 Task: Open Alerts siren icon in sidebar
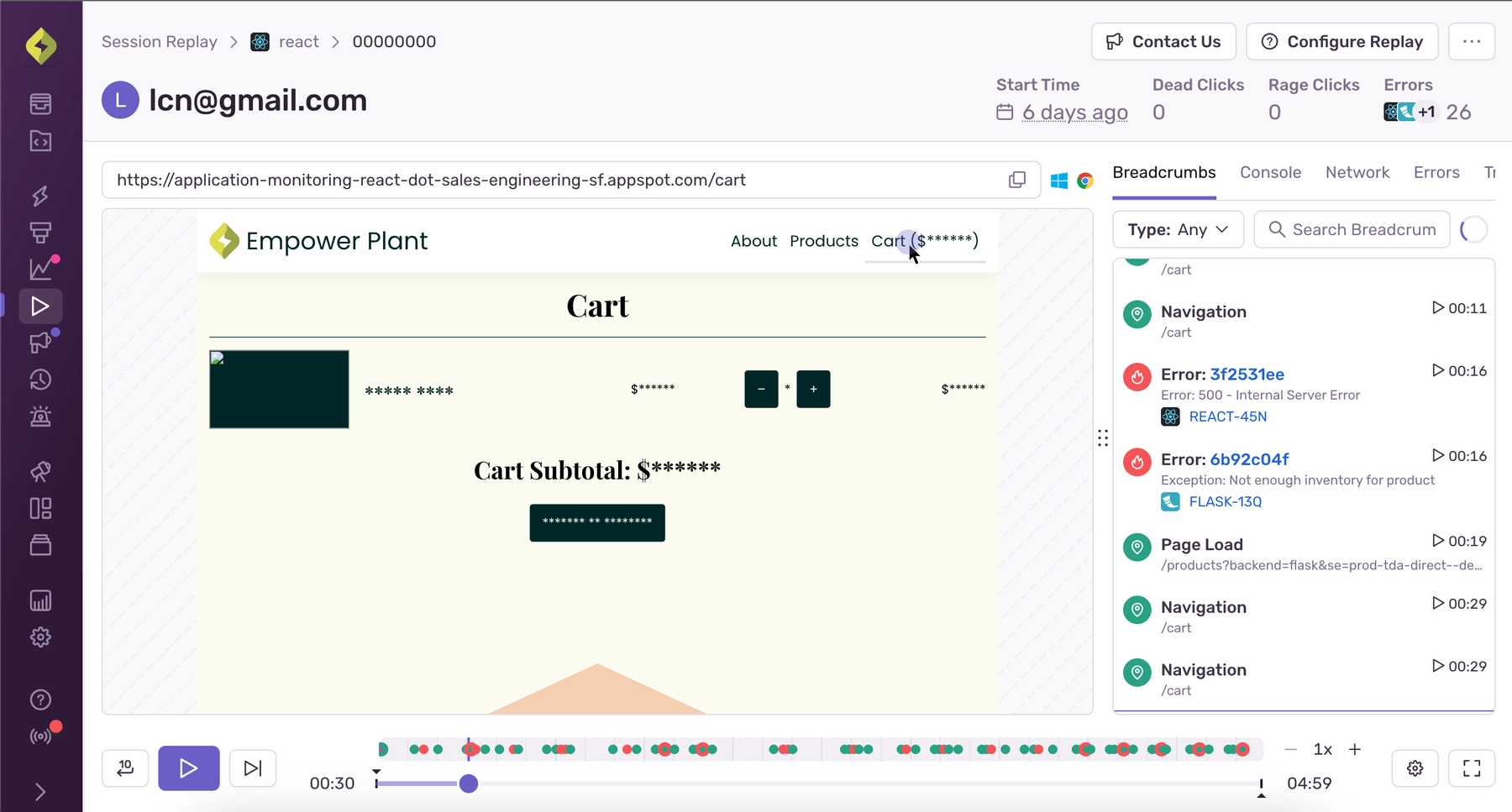point(39,416)
